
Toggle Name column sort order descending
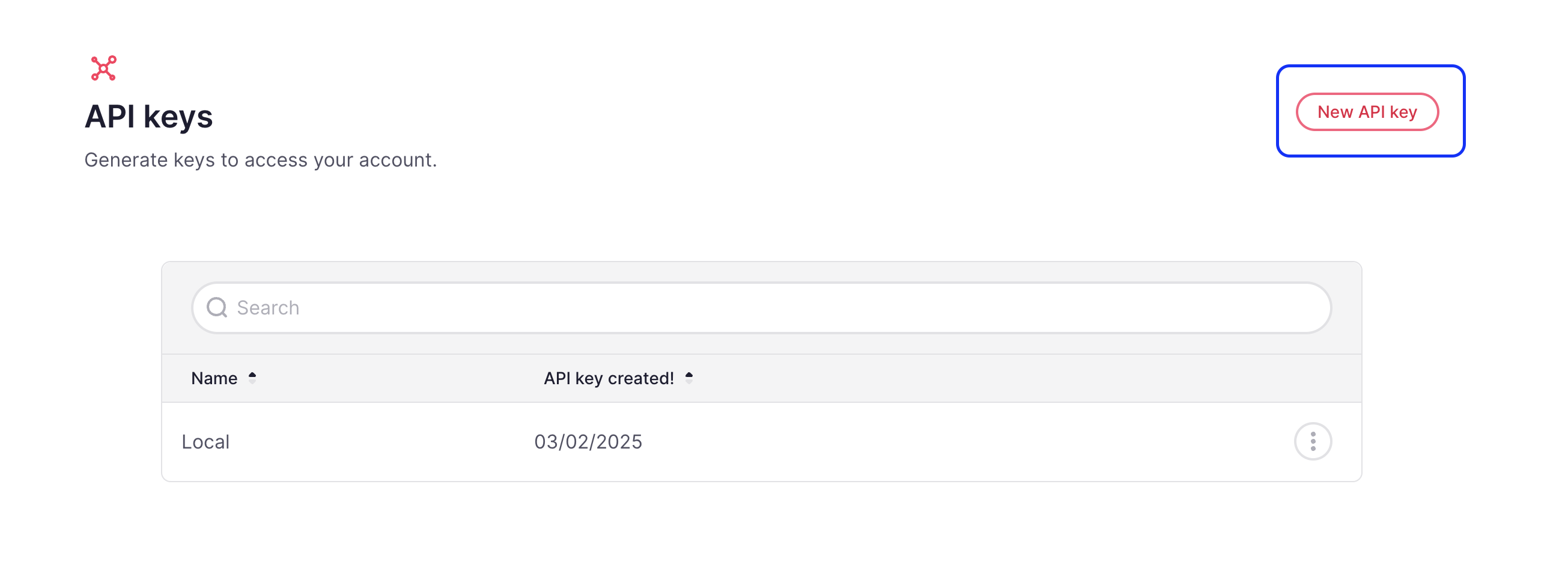tap(253, 378)
